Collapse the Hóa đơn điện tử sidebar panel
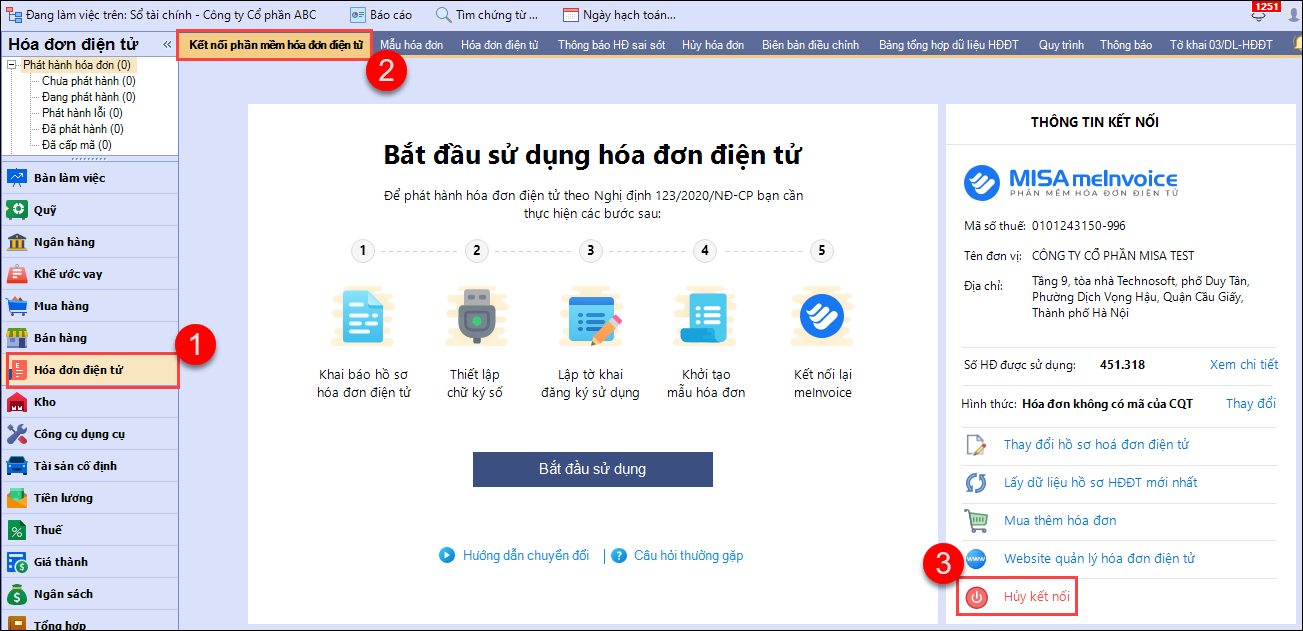The image size is (1303, 631). coord(167,45)
